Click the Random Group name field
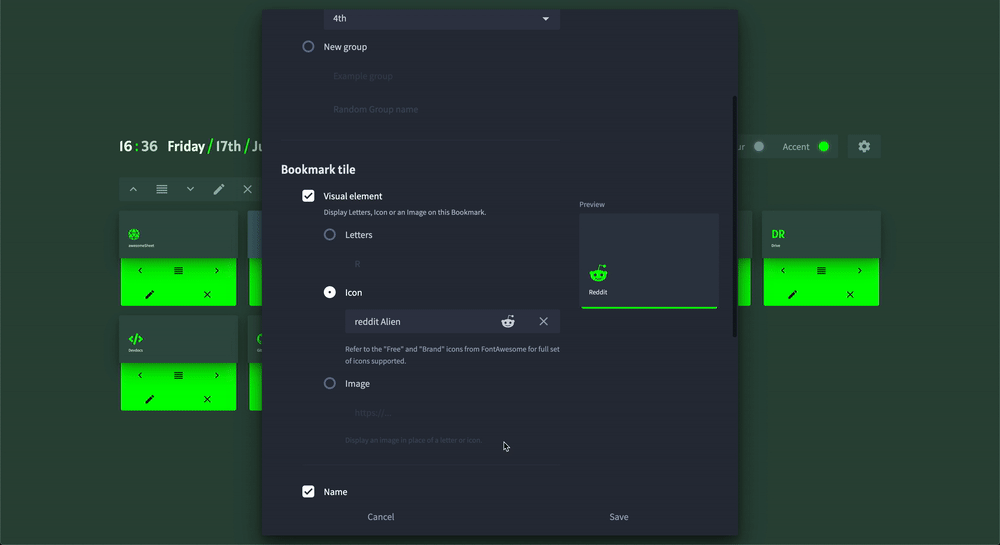The width and height of the screenshot is (1000, 545). 441,109
